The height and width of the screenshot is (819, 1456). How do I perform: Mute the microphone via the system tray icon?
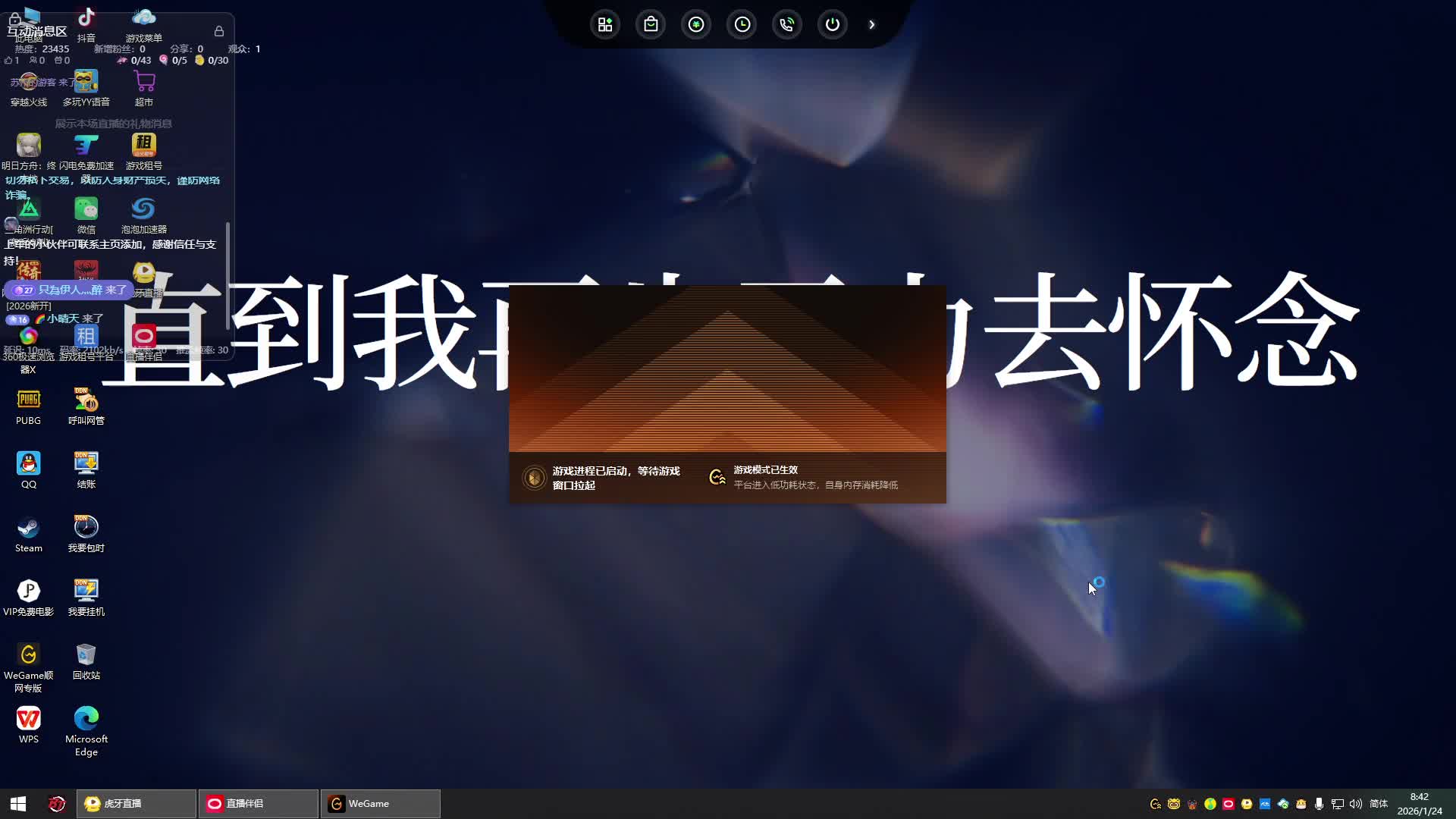point(1321,803)
